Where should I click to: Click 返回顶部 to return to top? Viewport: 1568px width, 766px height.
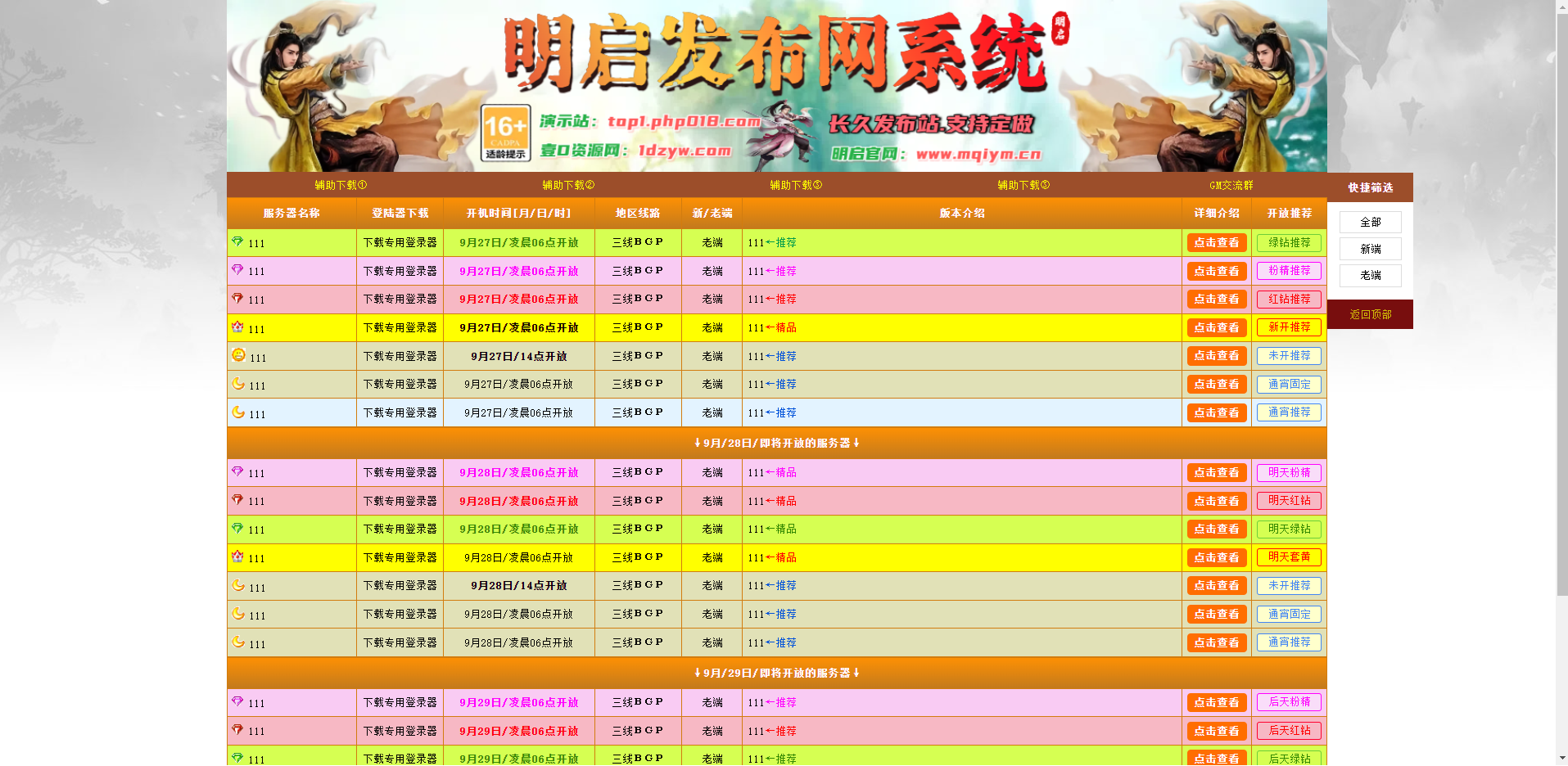pos(1371,314)
